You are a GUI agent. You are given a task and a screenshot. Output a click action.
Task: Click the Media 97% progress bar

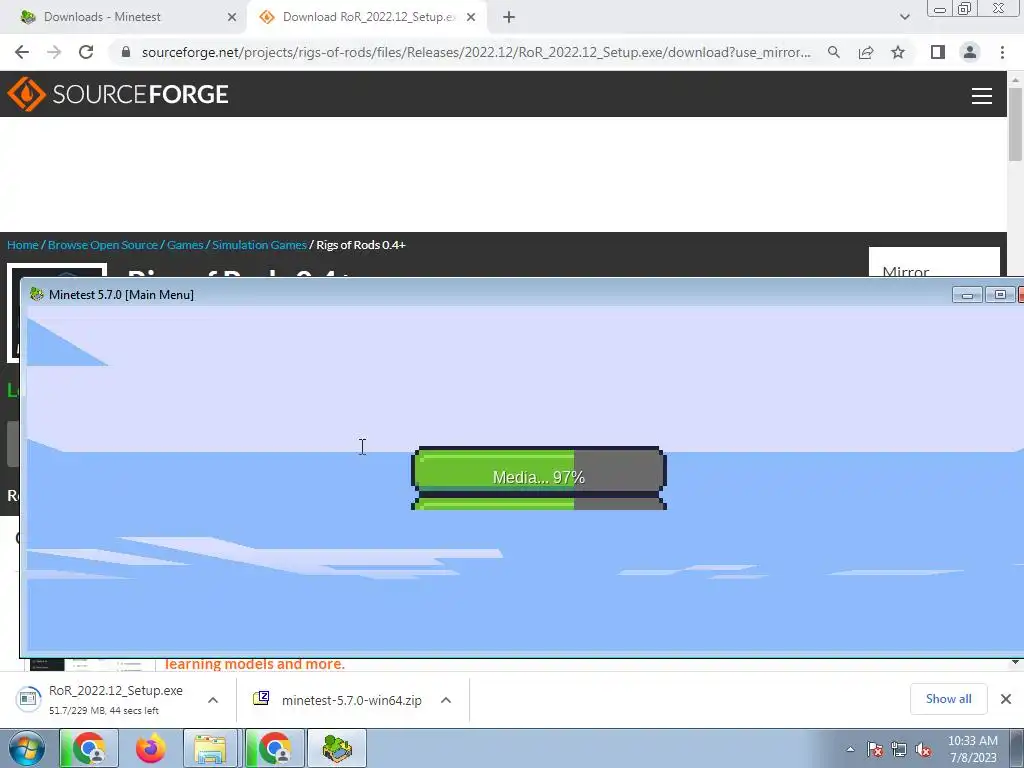[x=539, y=468]
